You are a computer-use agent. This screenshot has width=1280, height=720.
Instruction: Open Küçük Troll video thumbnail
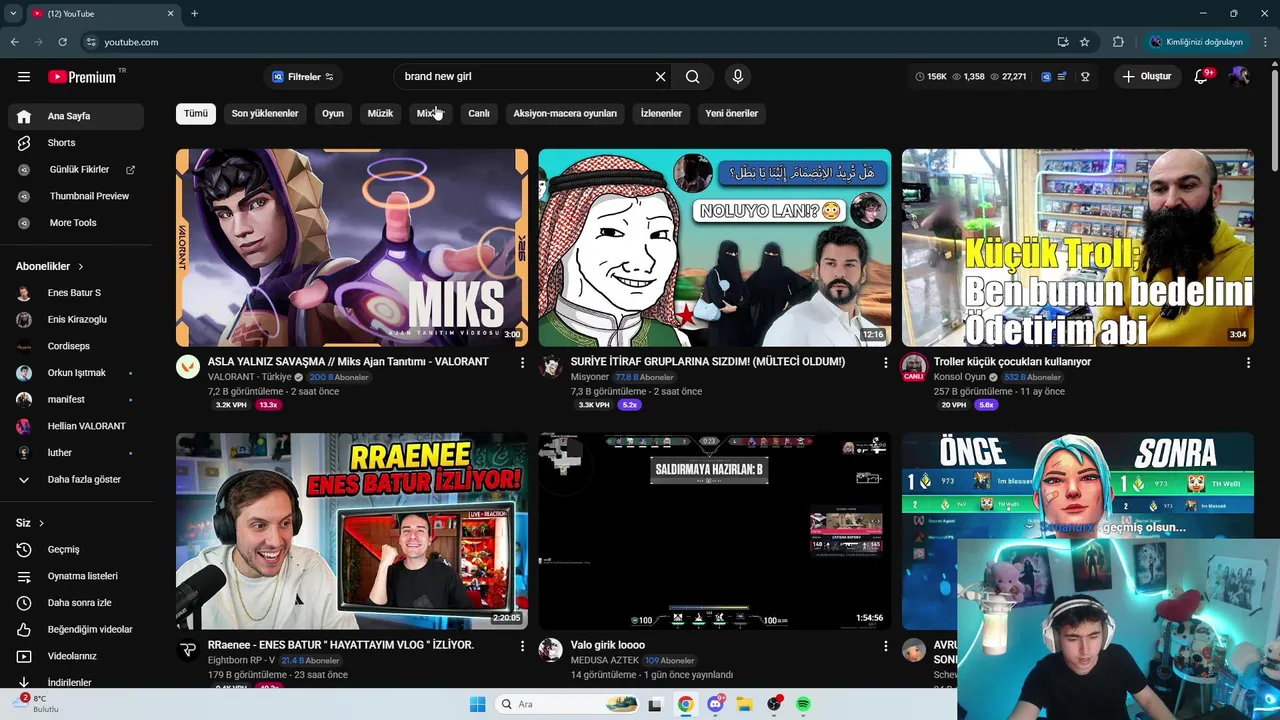[1078, 247]
